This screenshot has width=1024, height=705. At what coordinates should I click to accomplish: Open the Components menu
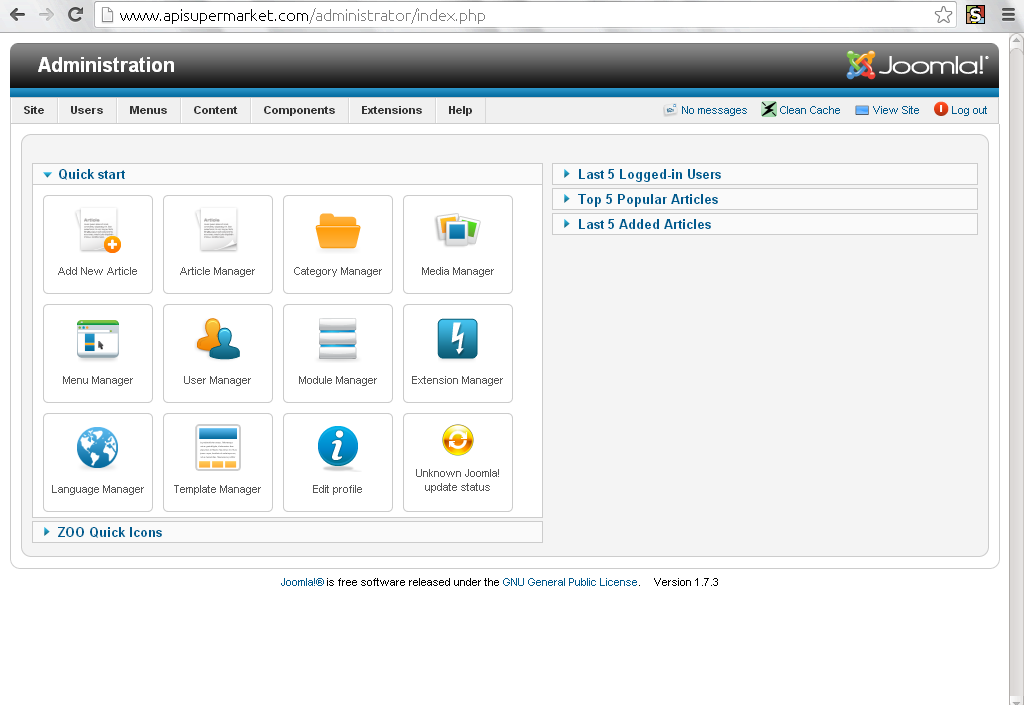(299, 110)
